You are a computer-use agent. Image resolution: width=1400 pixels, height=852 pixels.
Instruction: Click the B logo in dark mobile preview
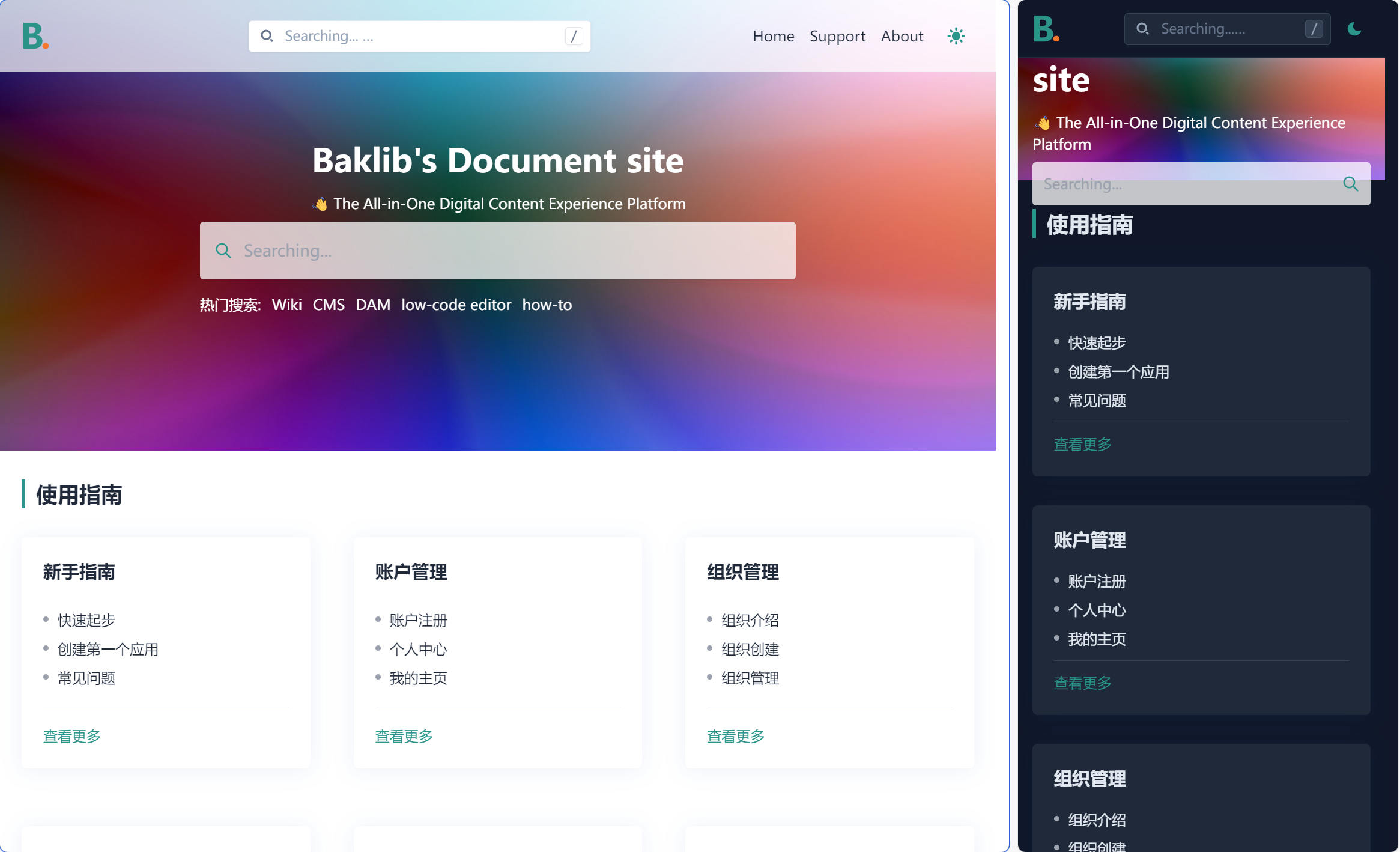1046,29
